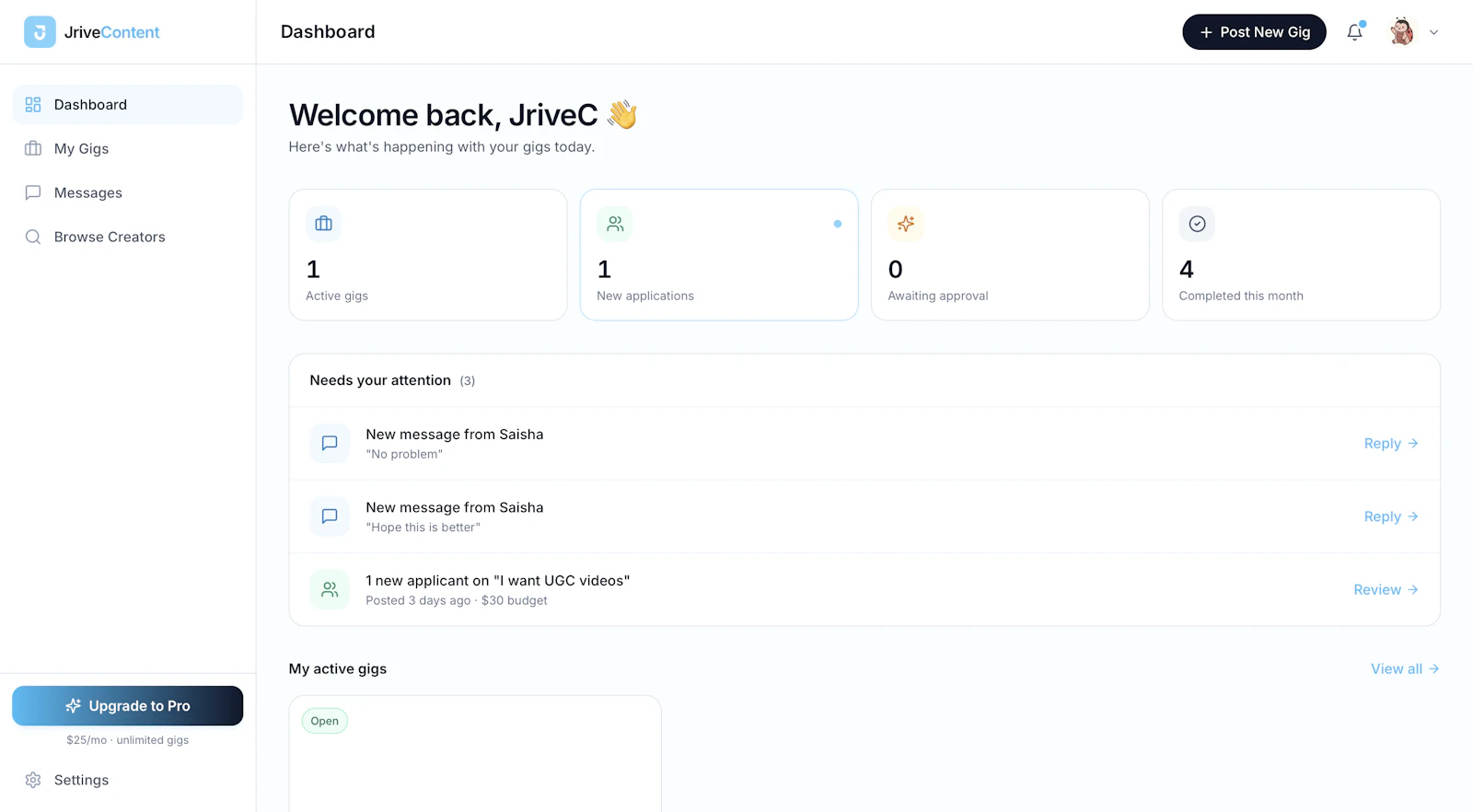This screenshot has height=812, width=1473.
Task: Click the Upgrade to Pro button
Action: 128,706
